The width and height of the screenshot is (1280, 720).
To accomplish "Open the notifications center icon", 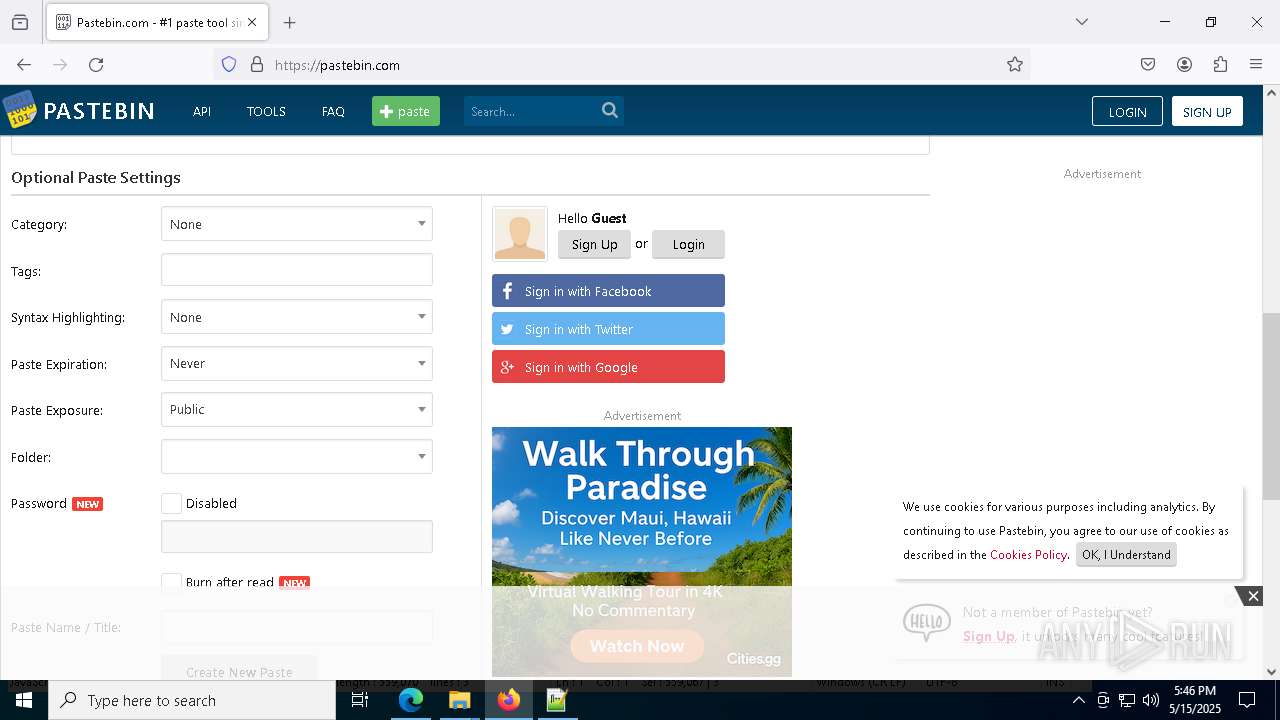I will click(x=1247, y=700).
